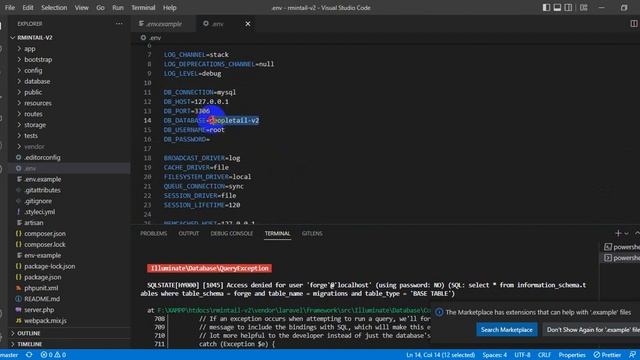Open the package-lock.json file
The image size is (640, 360).
[x=49, y=266]
